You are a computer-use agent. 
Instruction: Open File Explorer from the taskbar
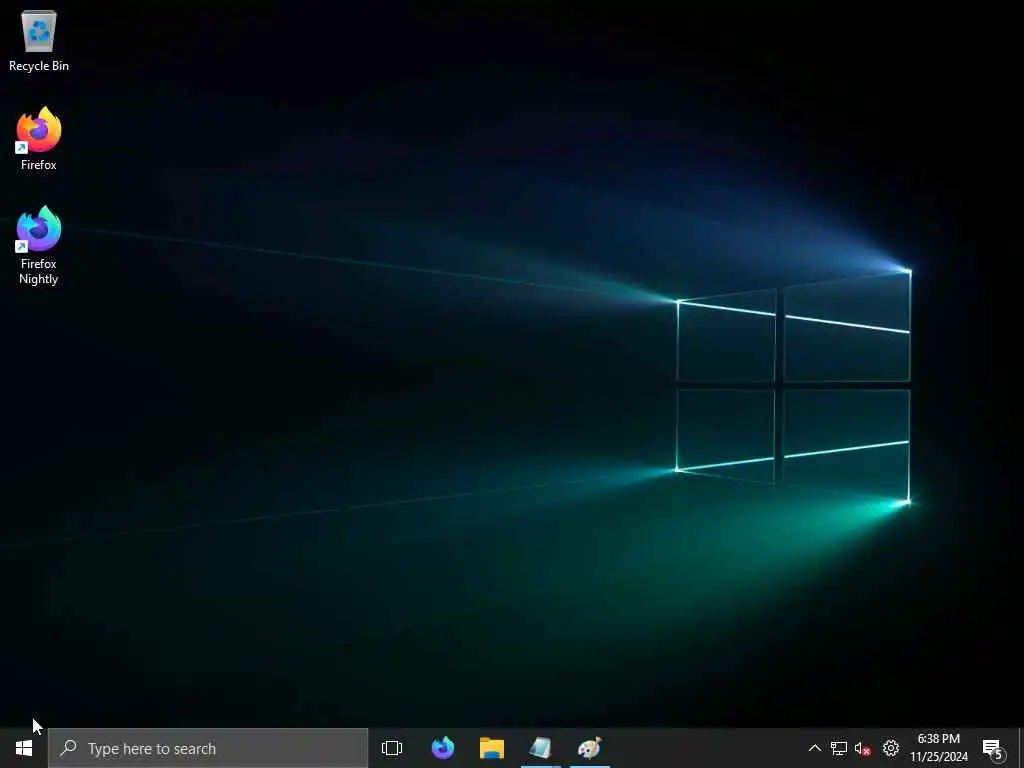(x=492, y=748)
